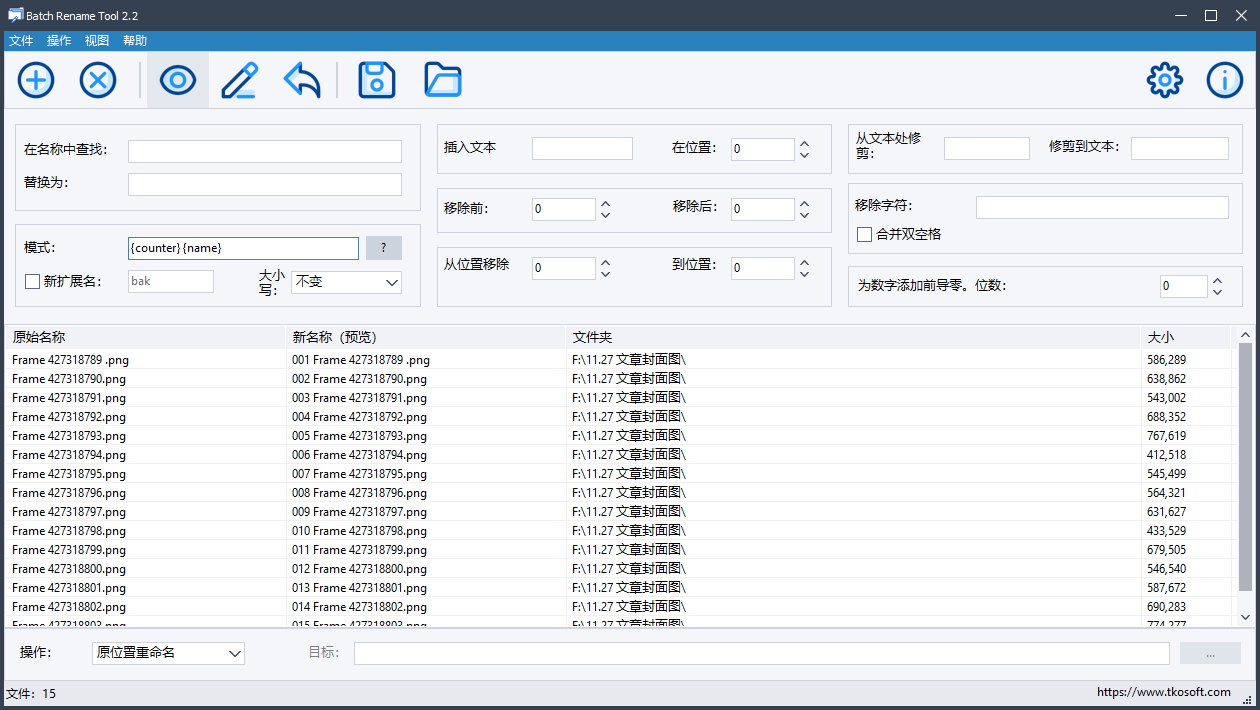Image resolution: width=1260 pixels, height=710 pixels.
Task: Open the 操作 menu in menu bar
Action: click(x=59, y=41)
